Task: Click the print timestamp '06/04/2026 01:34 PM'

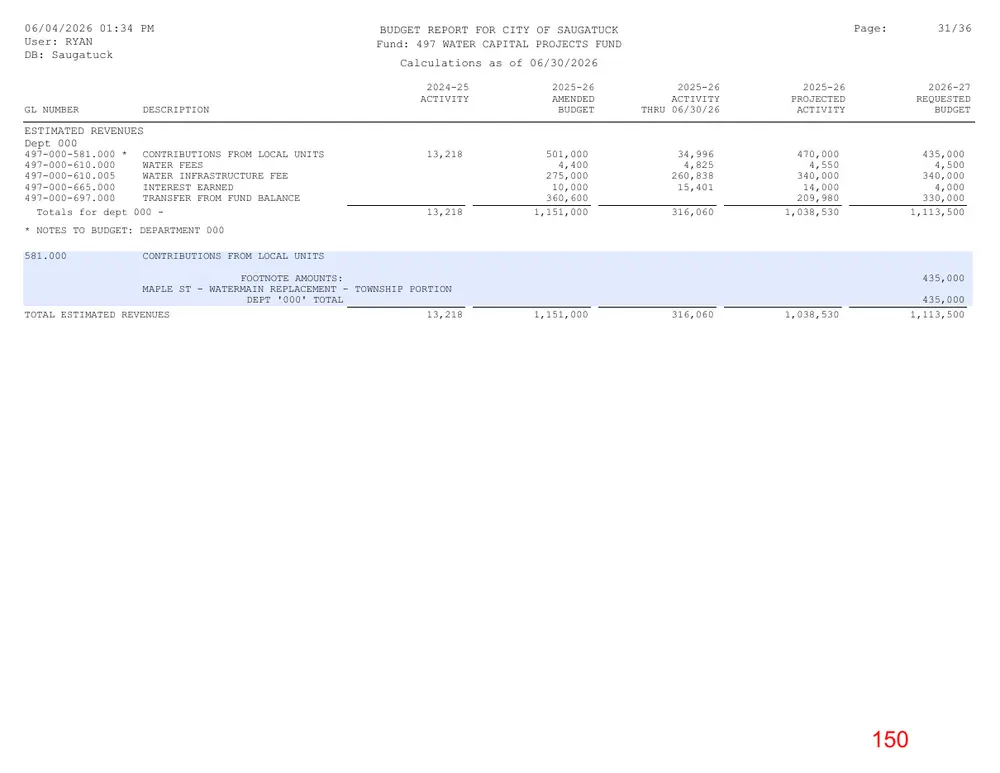Action: (x=89, y=29)
